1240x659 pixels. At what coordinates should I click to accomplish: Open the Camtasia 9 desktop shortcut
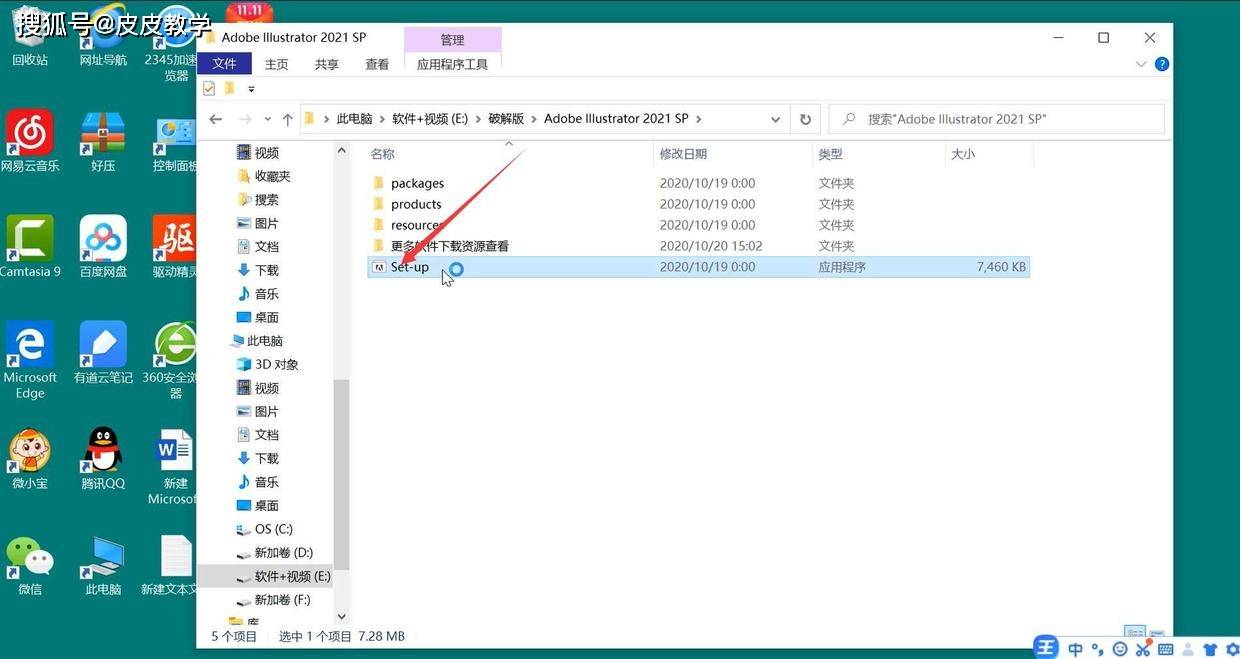pyautogui.click(x=30, y=246)
